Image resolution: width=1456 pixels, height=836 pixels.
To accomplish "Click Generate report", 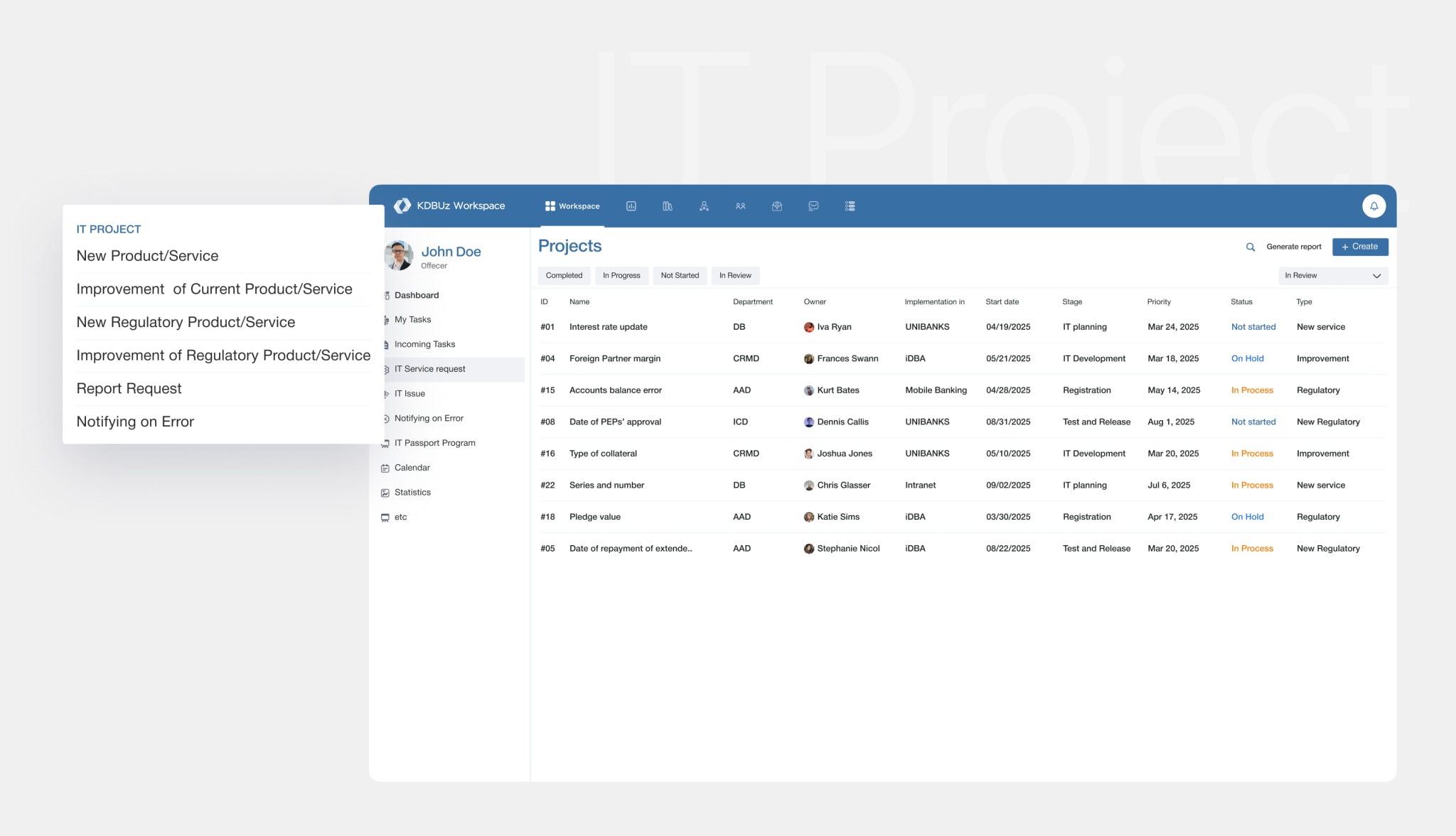I will (1293, 247).
